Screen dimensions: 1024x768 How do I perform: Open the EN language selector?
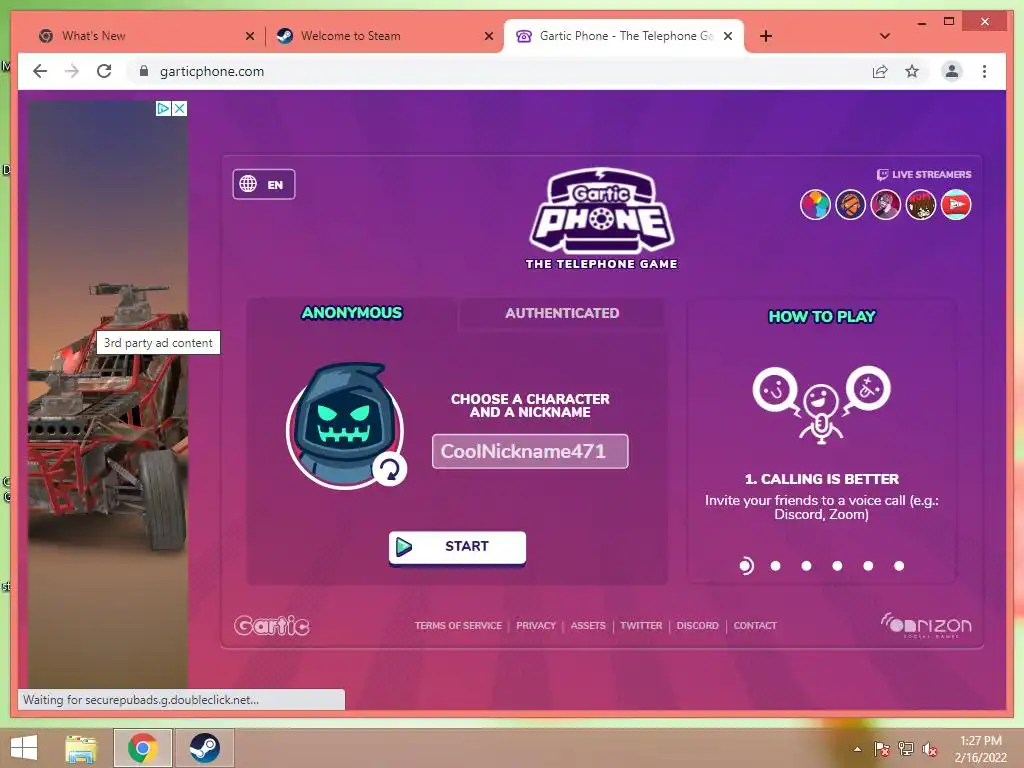(264, 184)
